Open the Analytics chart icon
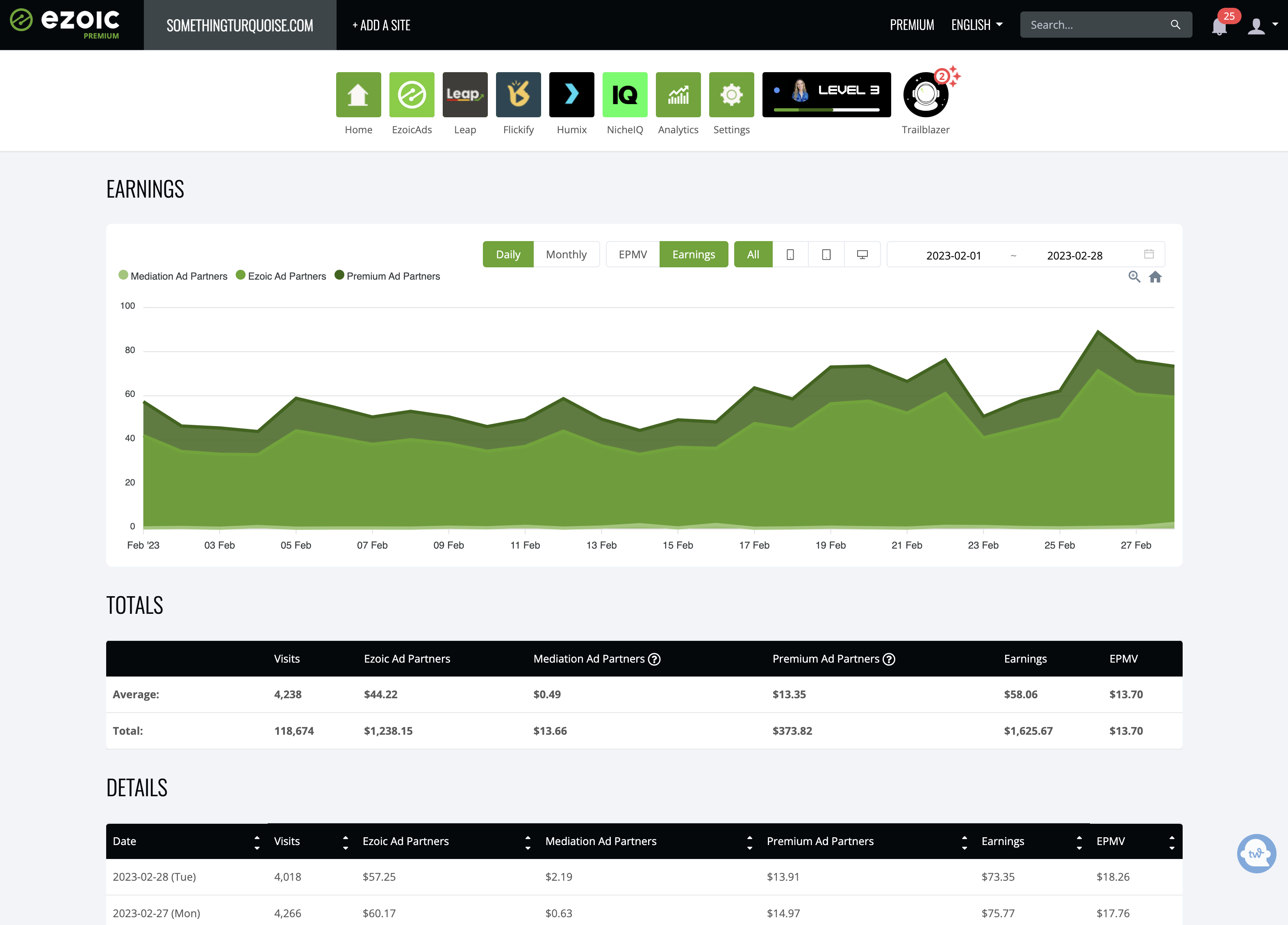 pos(678,94)
